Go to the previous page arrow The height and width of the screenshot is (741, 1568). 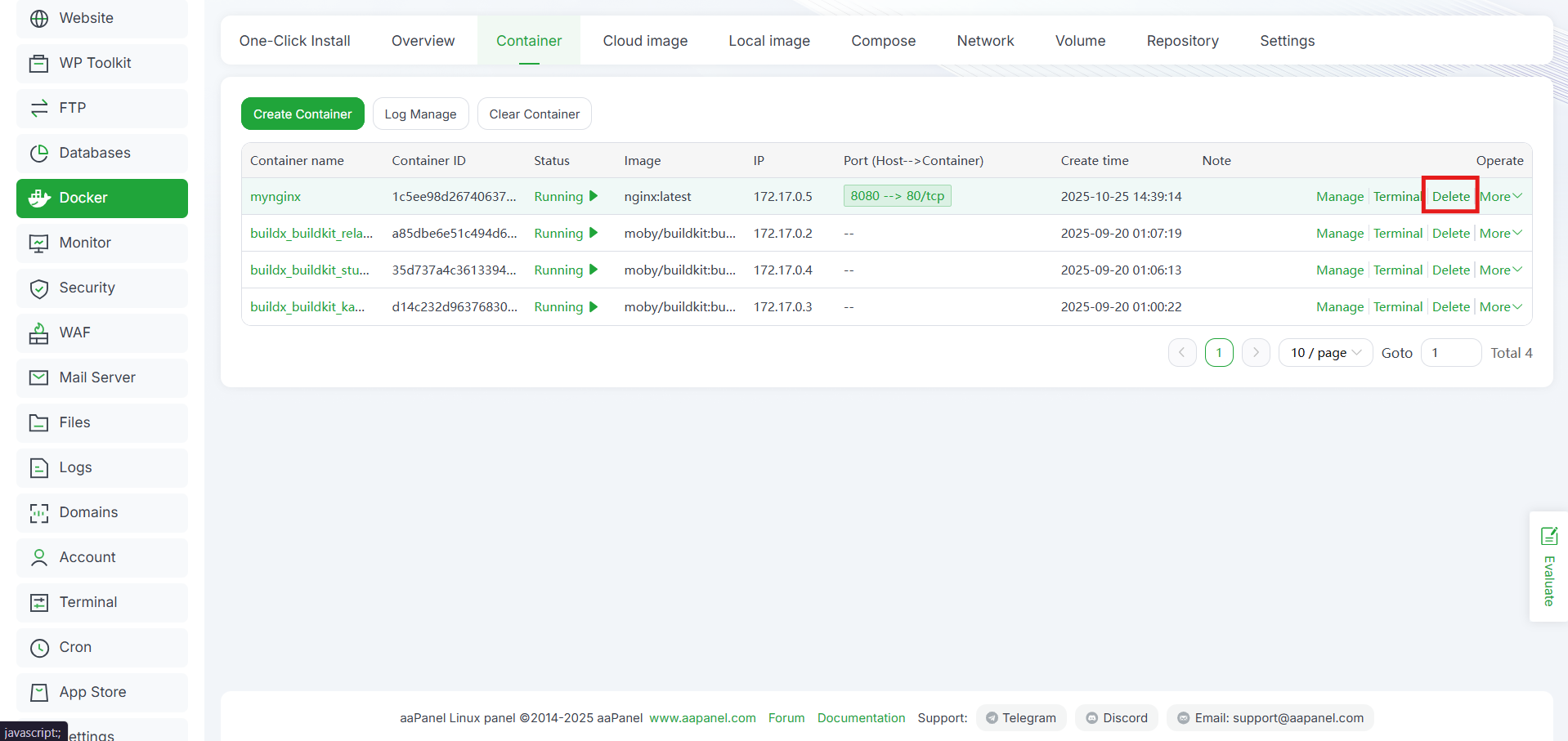(1182, 353)
